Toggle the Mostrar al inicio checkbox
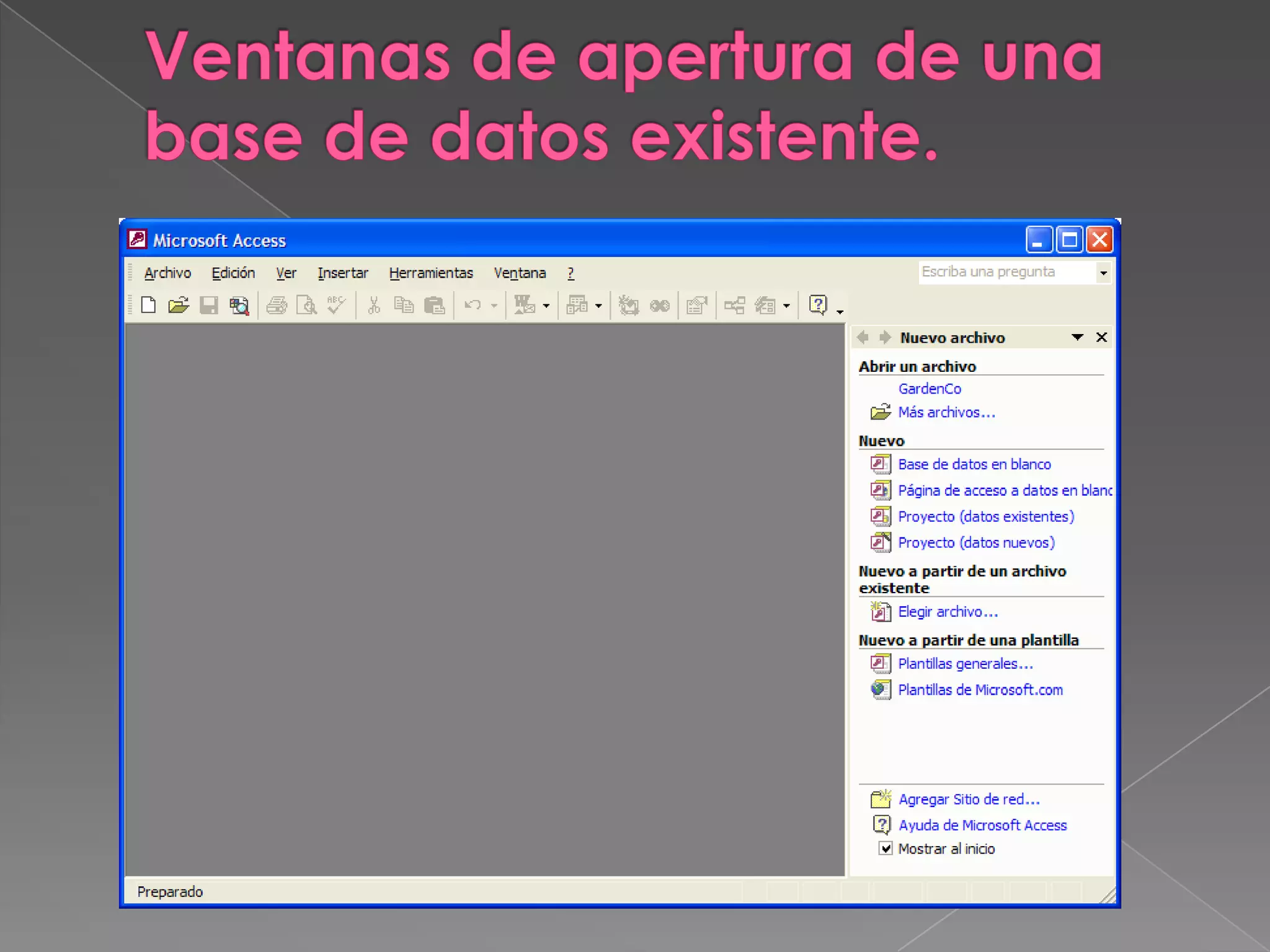The height and width of the screenshot is (952, 1270). click(886, 848)
